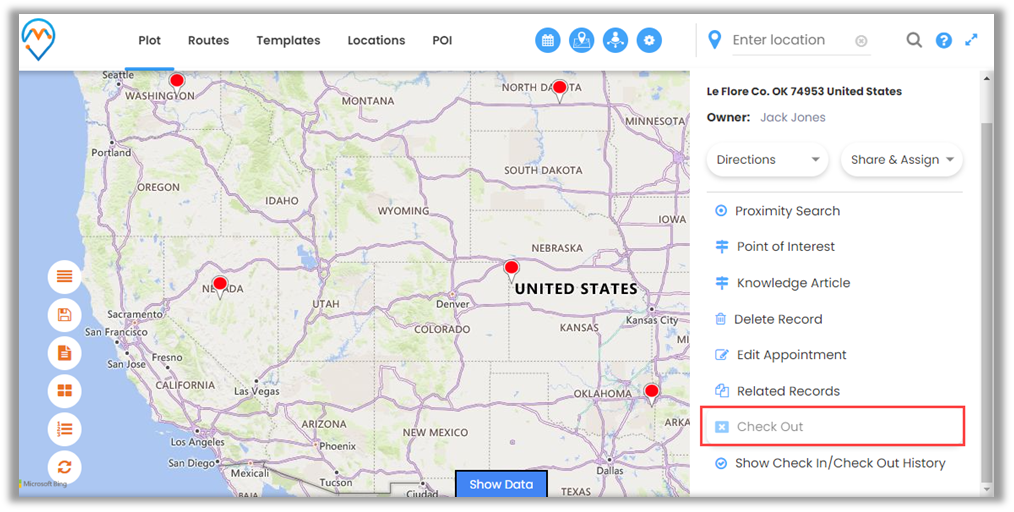Open the Share & Assign dropdown
This screenshot has height=512, width=1014.
(x=902, y=160)
